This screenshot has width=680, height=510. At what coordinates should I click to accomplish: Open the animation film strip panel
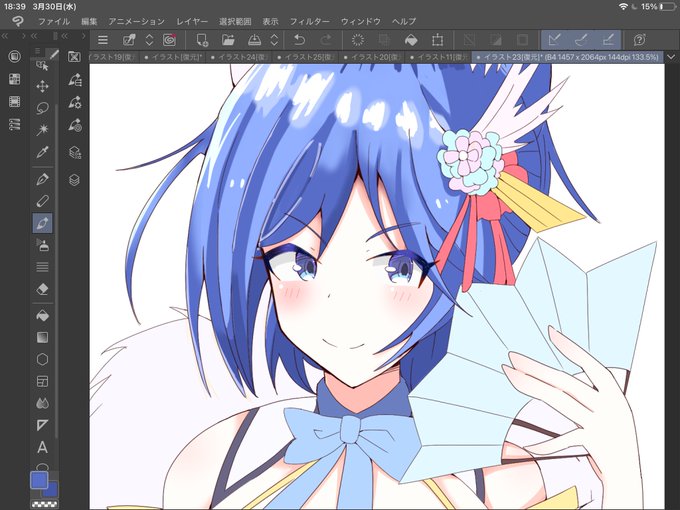[x=14, y=101]
